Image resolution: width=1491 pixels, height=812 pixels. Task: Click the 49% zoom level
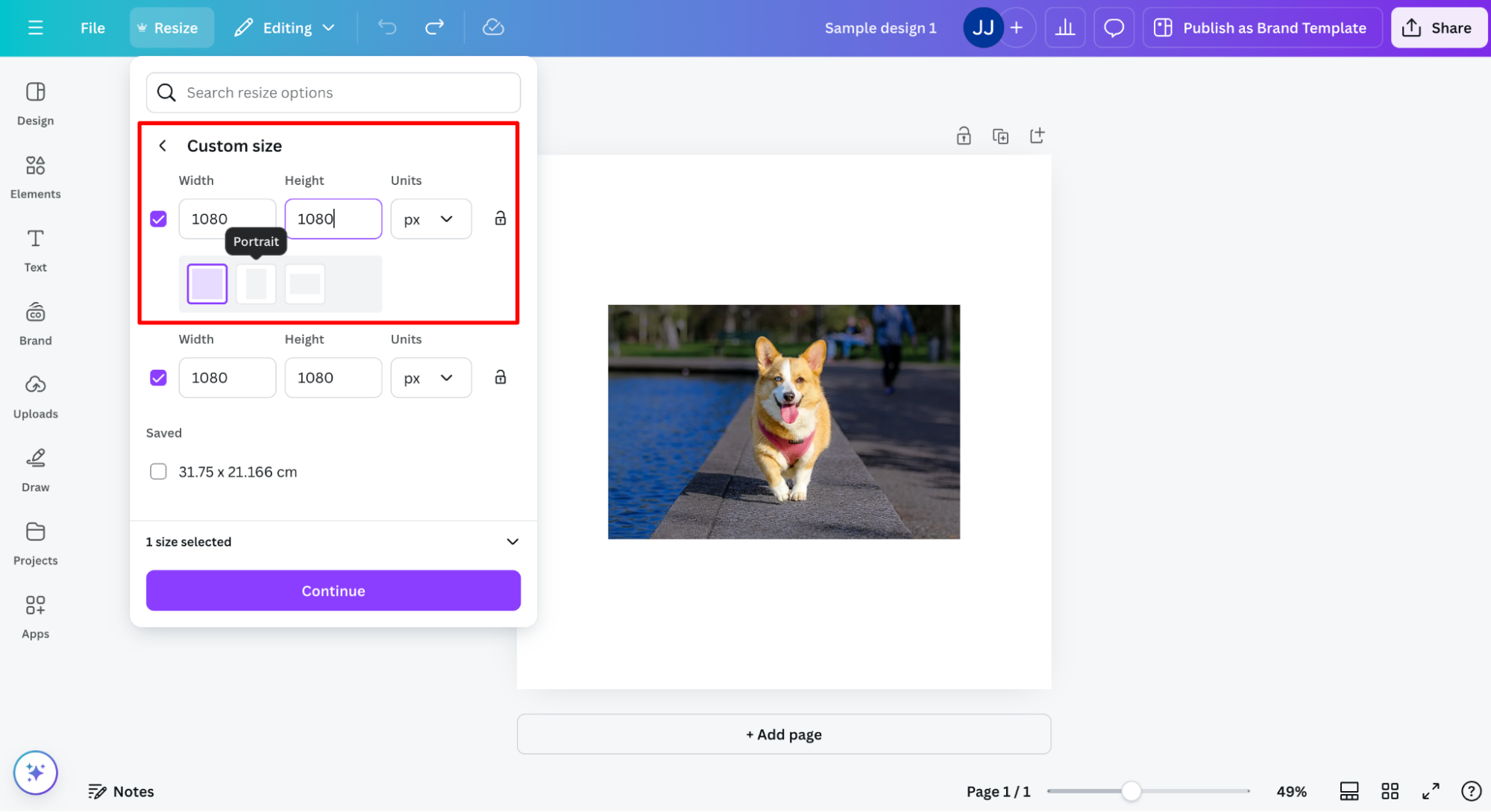pyautogui.click(x=1291, y=792)
